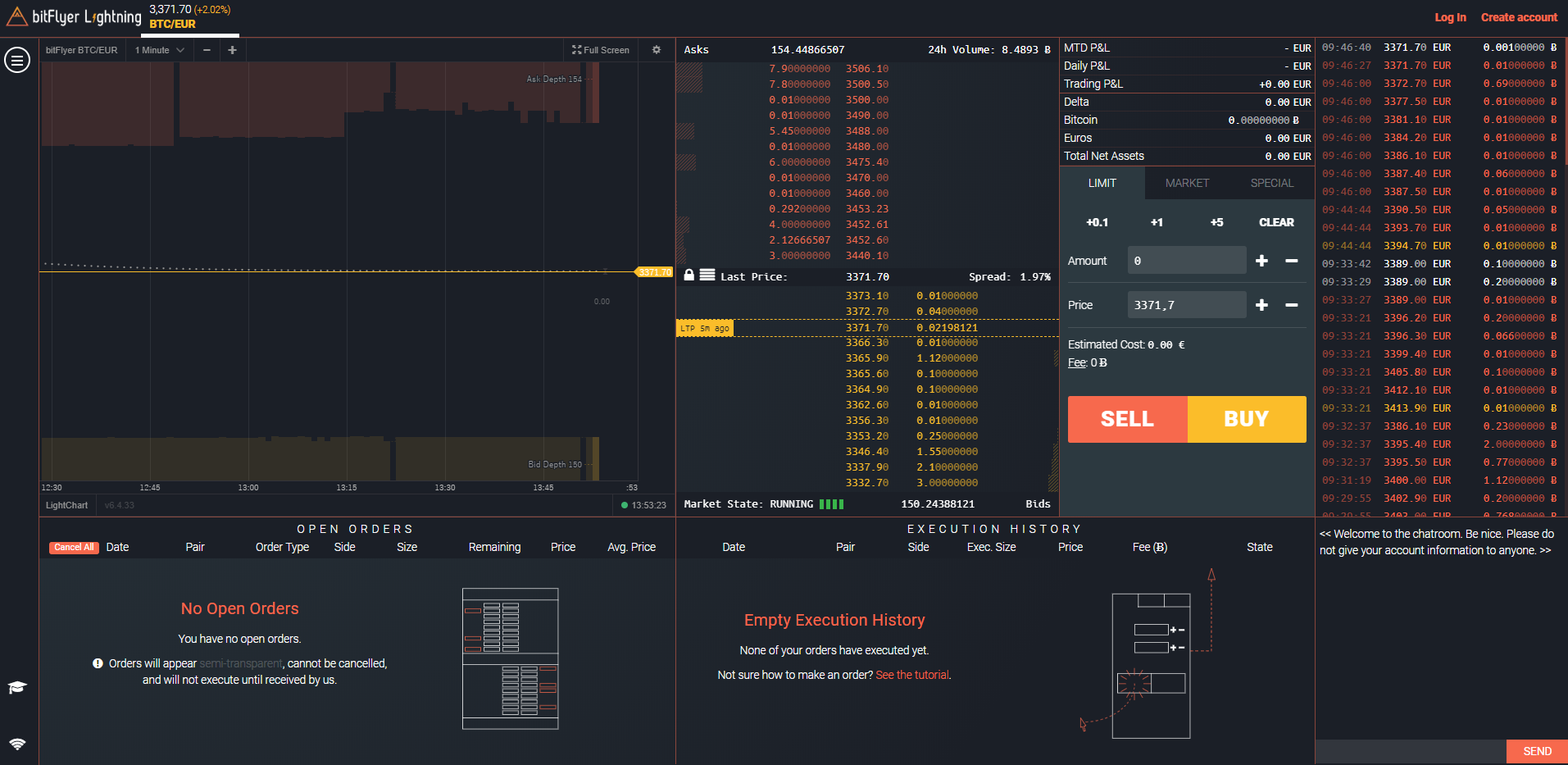Zoom out chart with minus icon
1568x765 pixels.
[207, 50]
